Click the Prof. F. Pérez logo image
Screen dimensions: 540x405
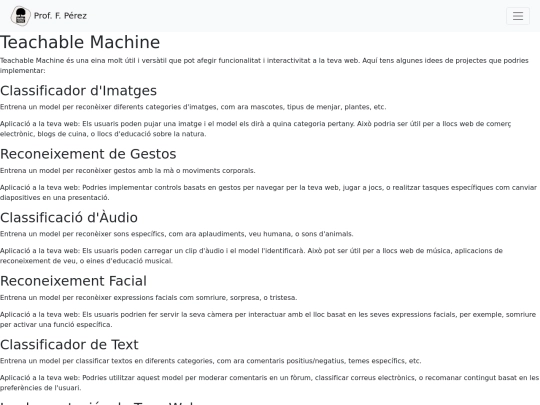pyautogui.click(x=21, y=16)
